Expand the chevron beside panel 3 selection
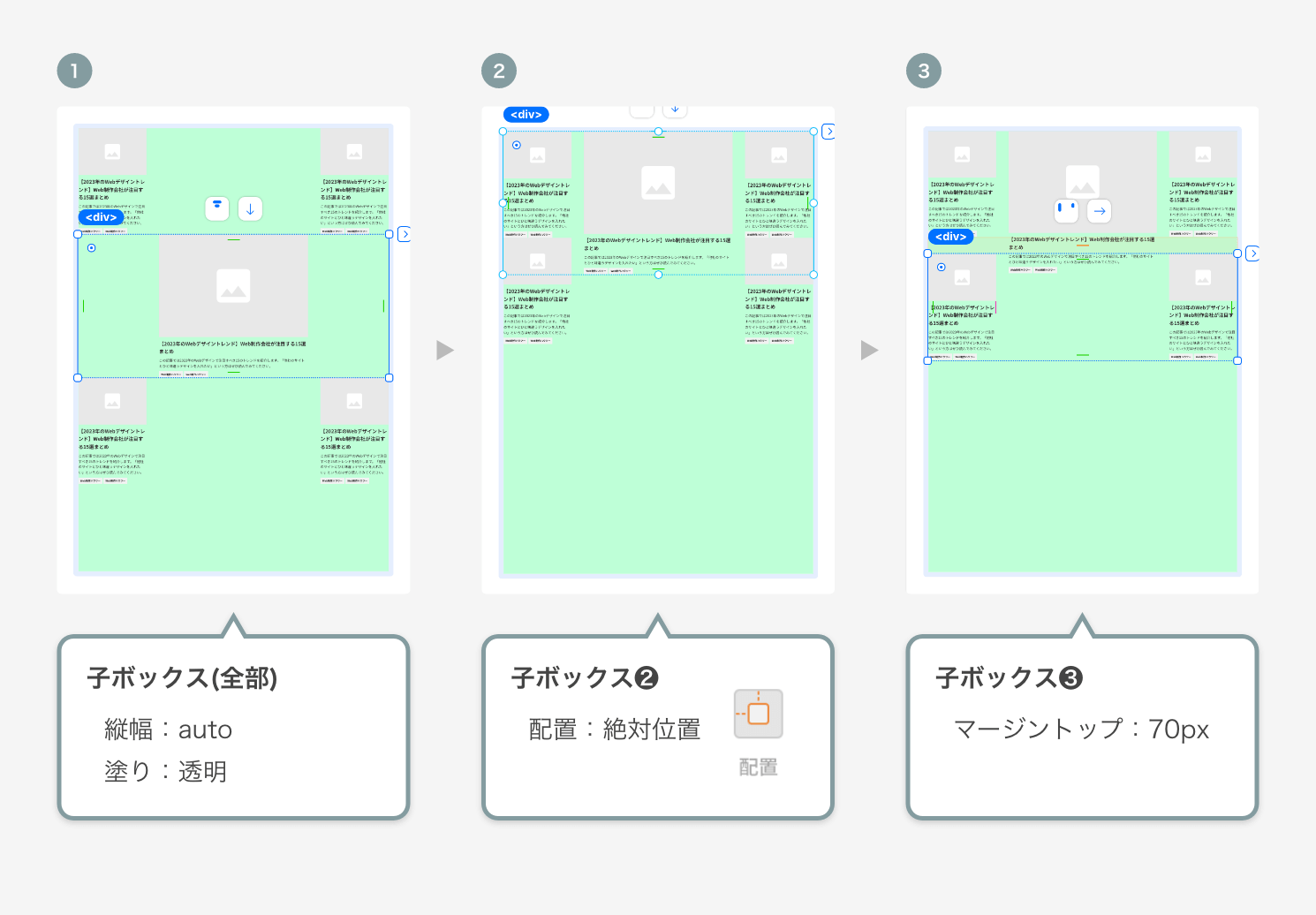The width and height of the screenshot is (1316, 915). click(x=1252, y=253)
